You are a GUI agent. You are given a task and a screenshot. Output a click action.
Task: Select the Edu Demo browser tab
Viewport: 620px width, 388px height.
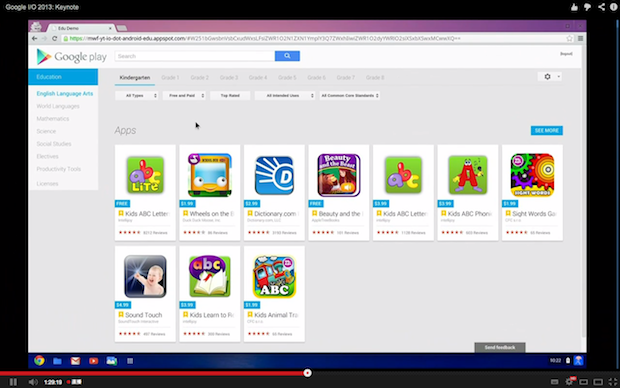pyautogui.click(x=81, y=28)
